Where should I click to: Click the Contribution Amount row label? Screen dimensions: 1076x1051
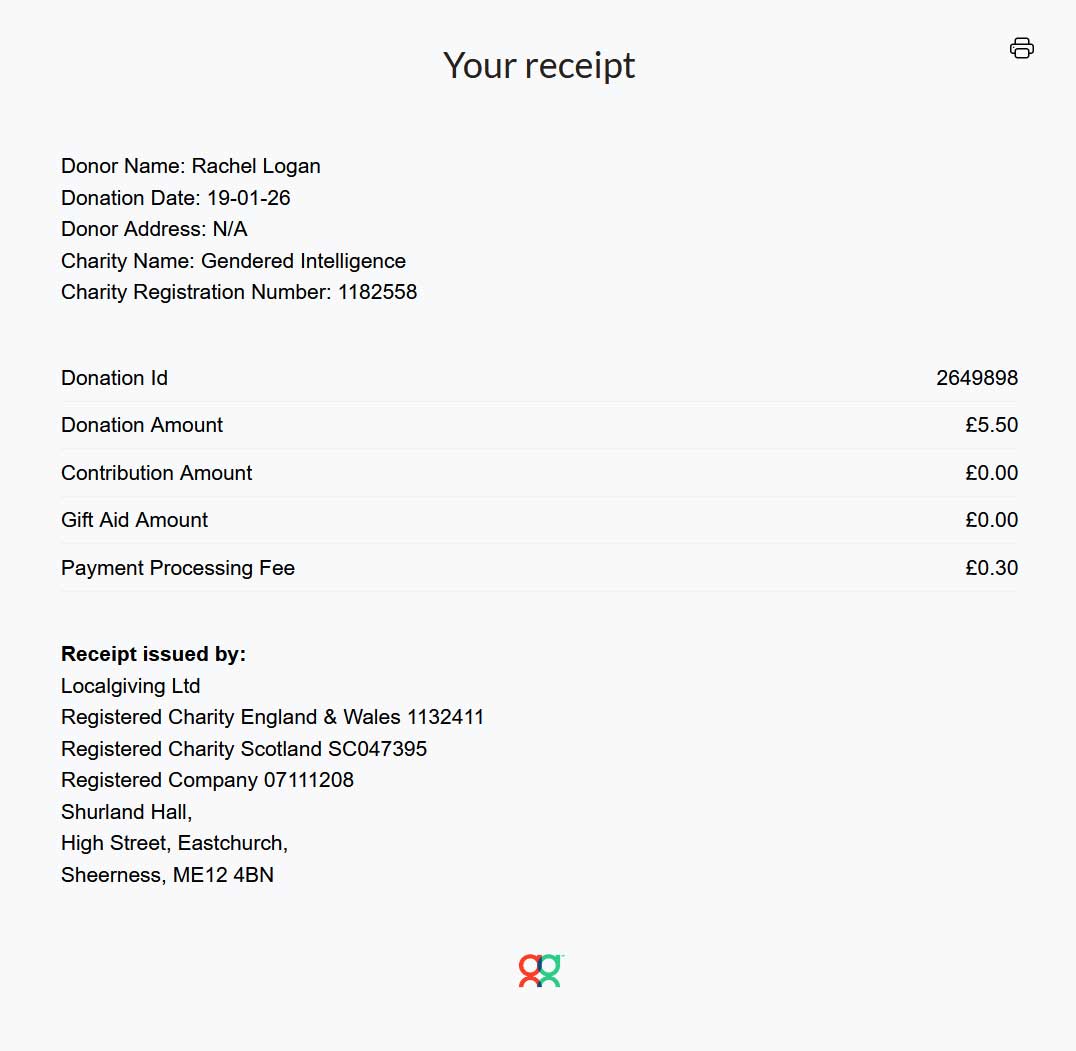pyautogui.click(x=156, y=473)
